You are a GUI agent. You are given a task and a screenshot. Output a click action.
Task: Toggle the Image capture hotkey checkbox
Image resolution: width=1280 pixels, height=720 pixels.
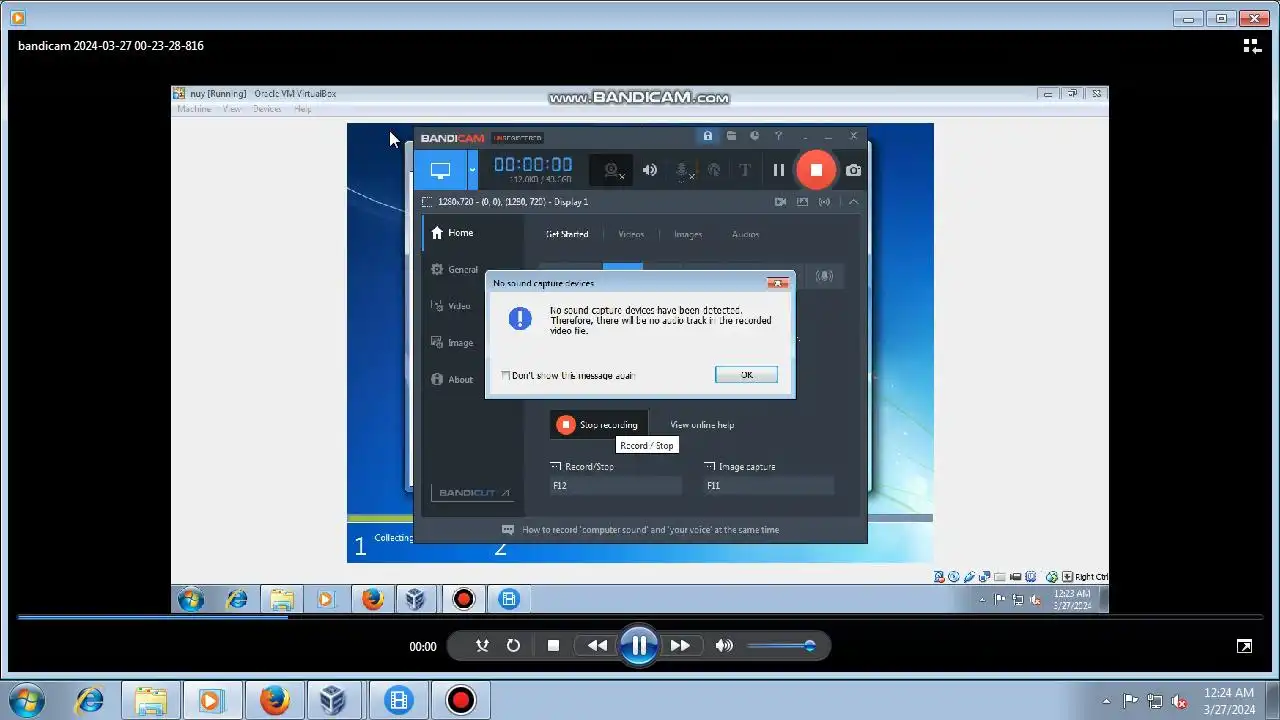pyautogui.click(x=710, y=467)
